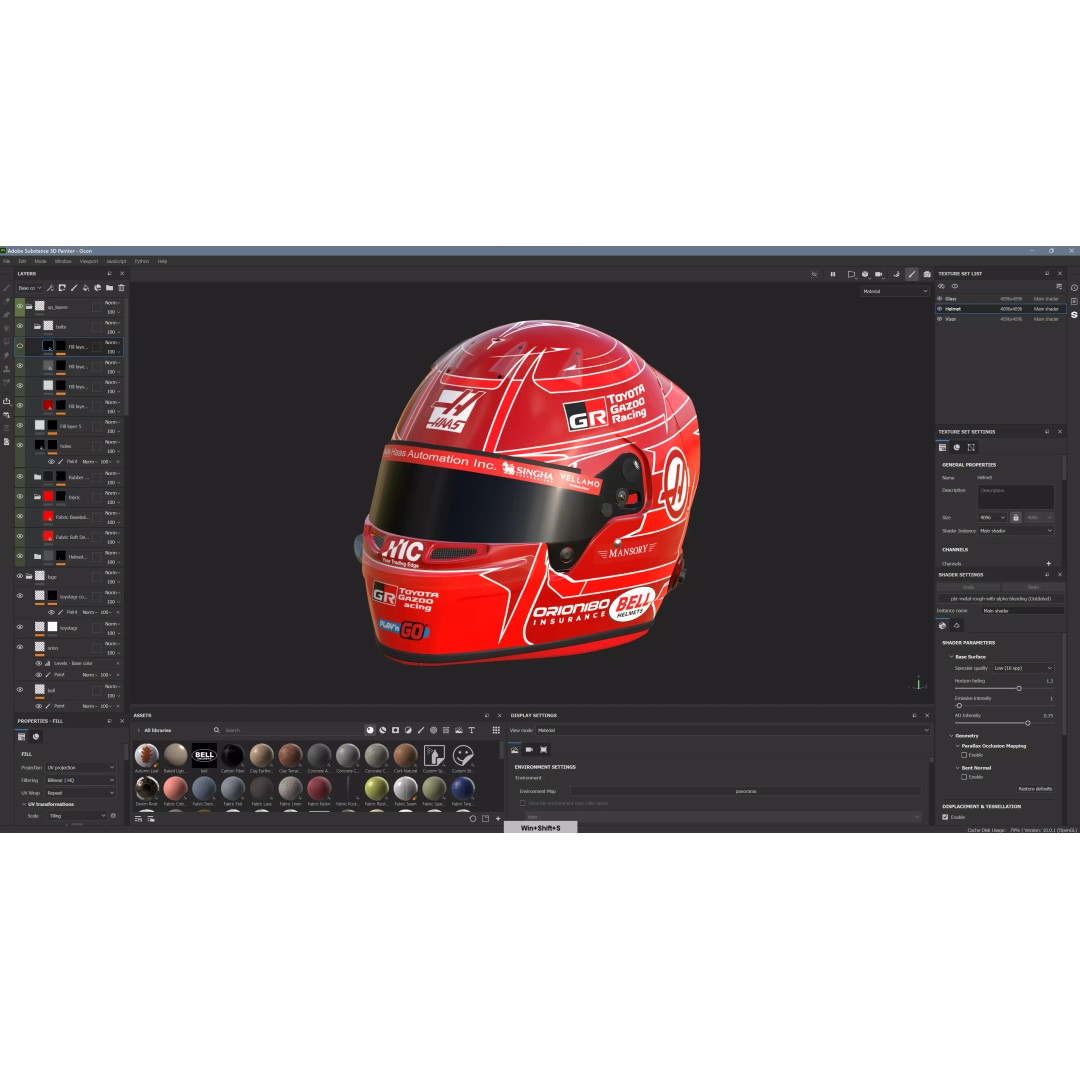Hide the Visor texture set
This screenshot has height=1080, width=1080.
click(x=939, y=319)
